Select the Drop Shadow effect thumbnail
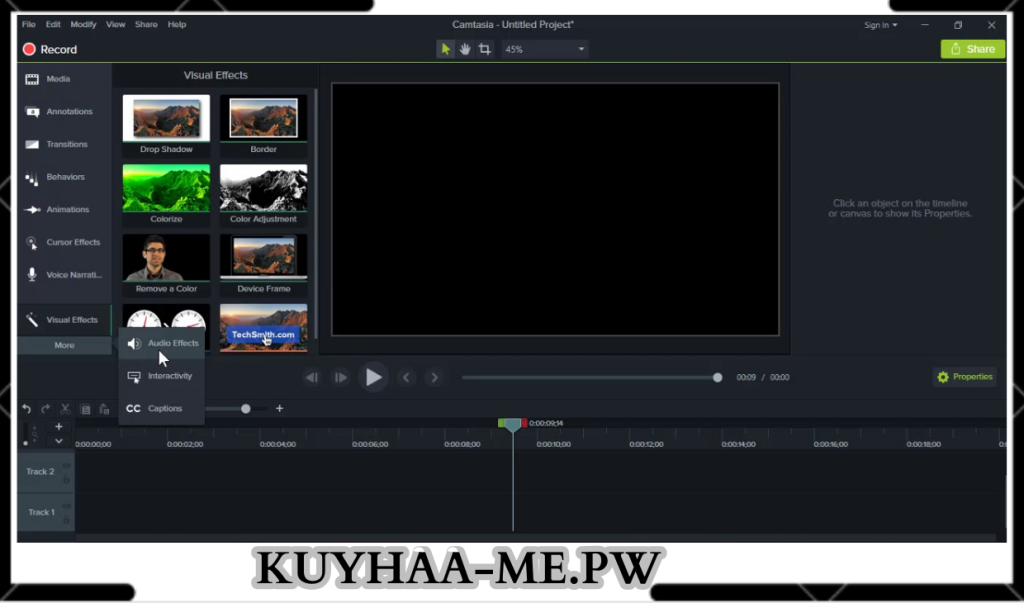Image resolution: width=1024 pixels, height=603 pixels. [167, 125]
